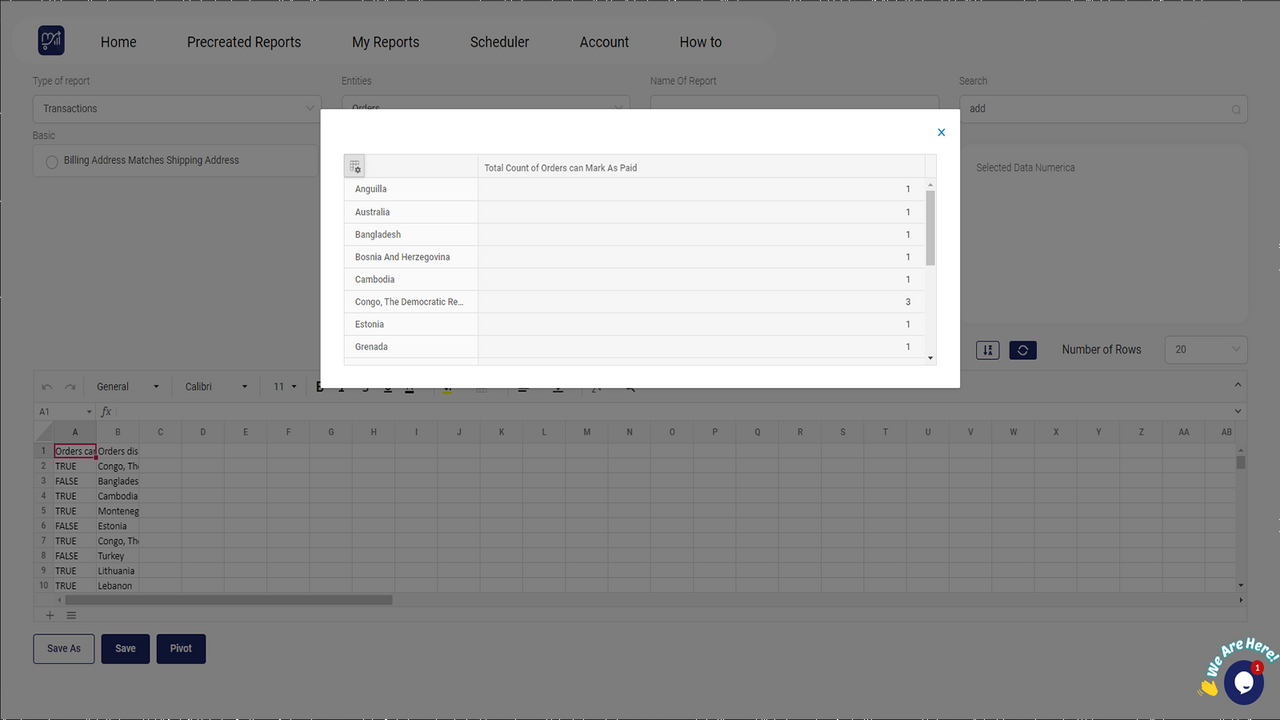Select Grenada row in pivot popup
The image size is (1280, 720).
pos(411,347)
